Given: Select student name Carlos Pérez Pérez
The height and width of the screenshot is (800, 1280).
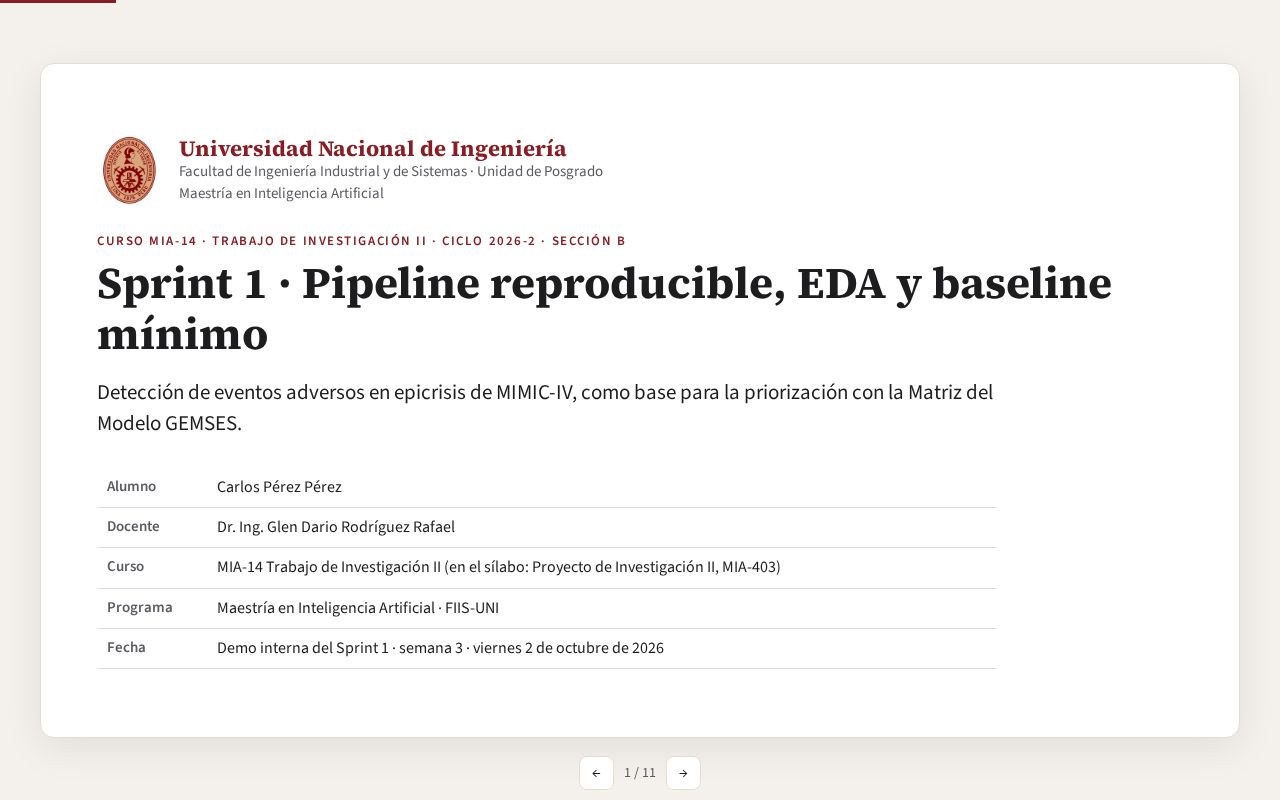Looking at the screenshot, I should pyautogui.click(x=279, y=487).
